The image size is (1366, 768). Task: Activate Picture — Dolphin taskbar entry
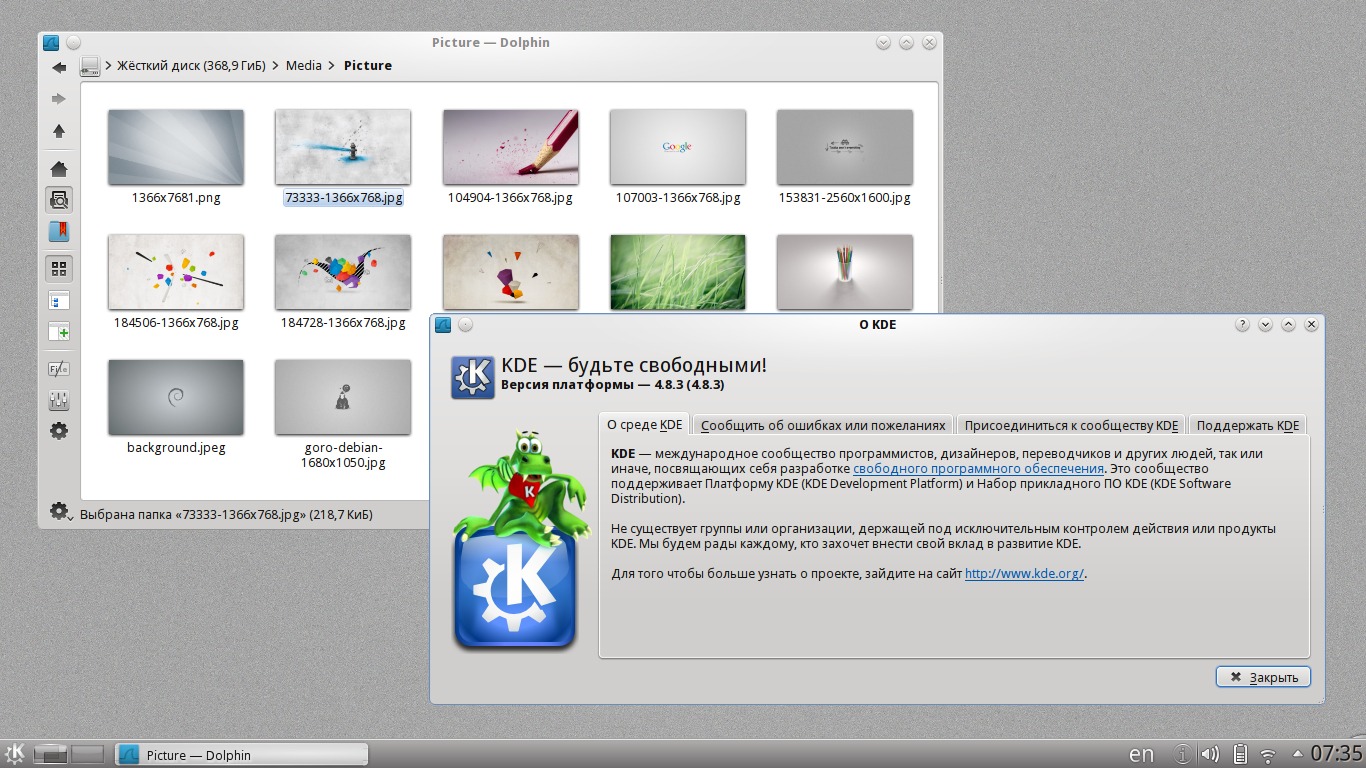point(241,755)
